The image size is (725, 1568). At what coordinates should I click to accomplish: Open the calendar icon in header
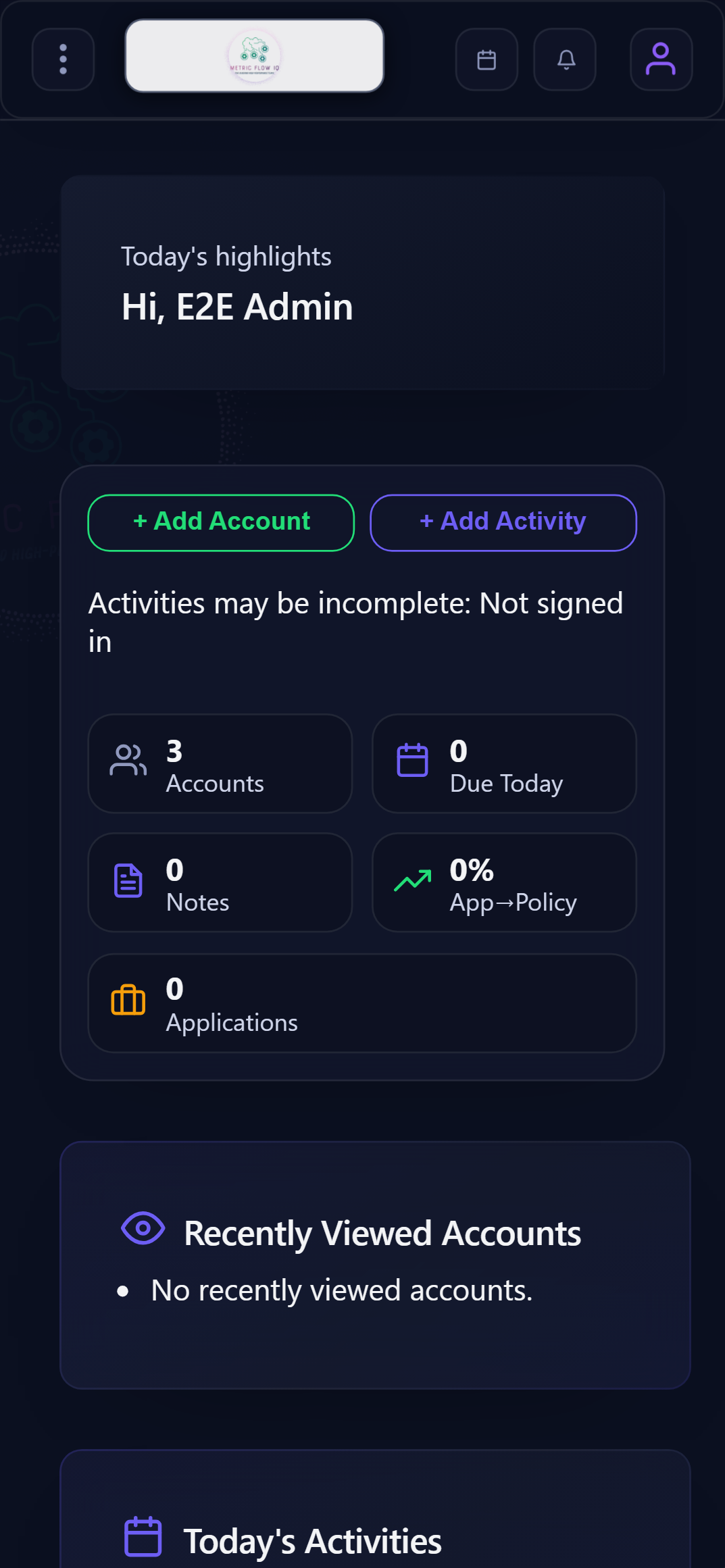click(x=486, y=59)
